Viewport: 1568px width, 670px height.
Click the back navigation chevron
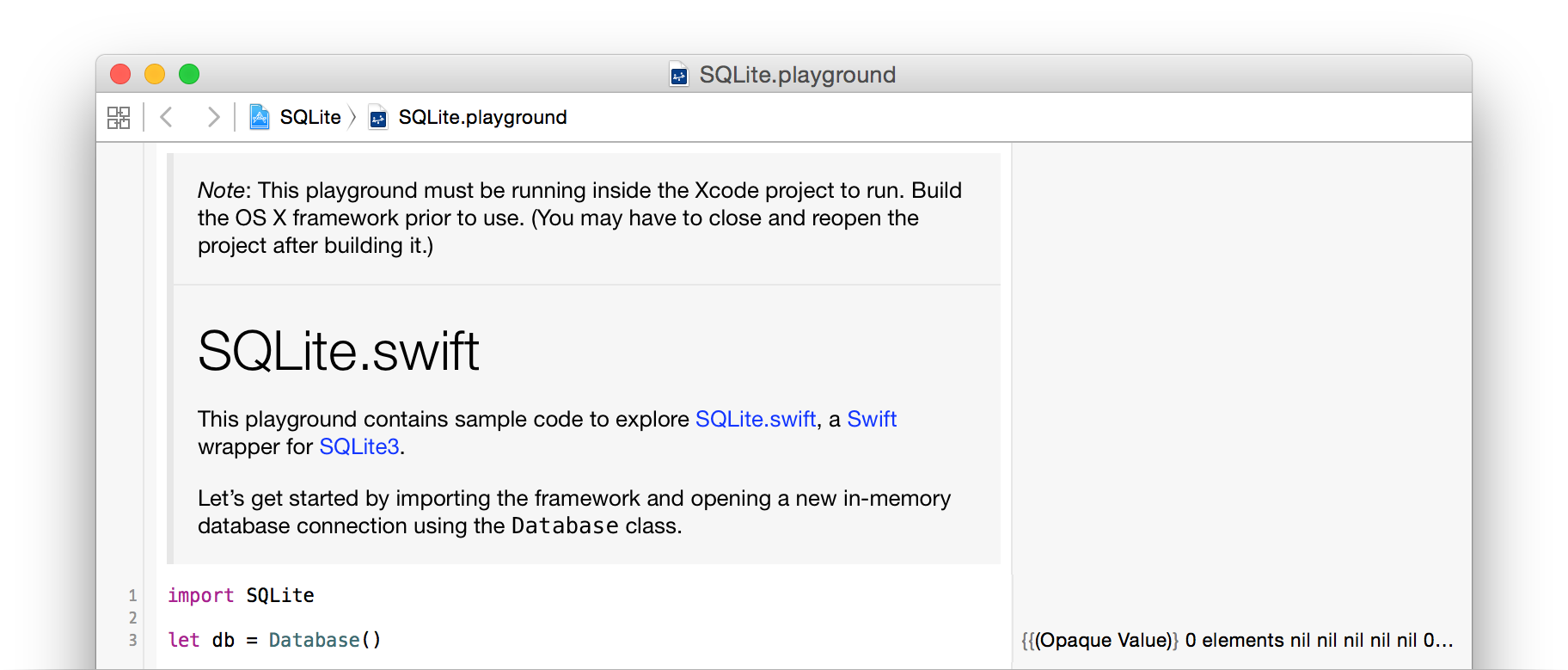[x=166, y=116]
